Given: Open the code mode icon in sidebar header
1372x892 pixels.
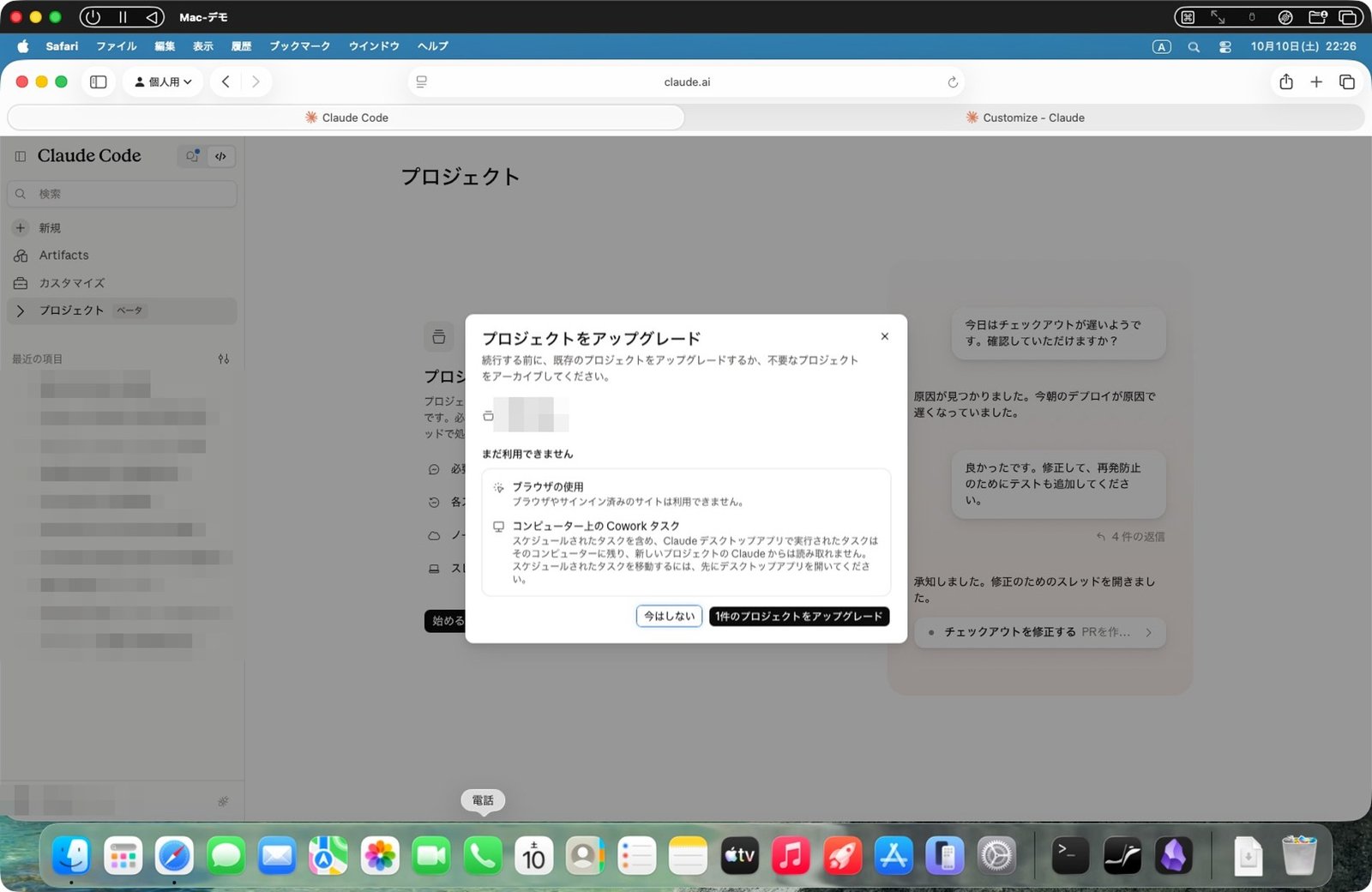Looking at the screenshot, I should [x=220, y=156].
